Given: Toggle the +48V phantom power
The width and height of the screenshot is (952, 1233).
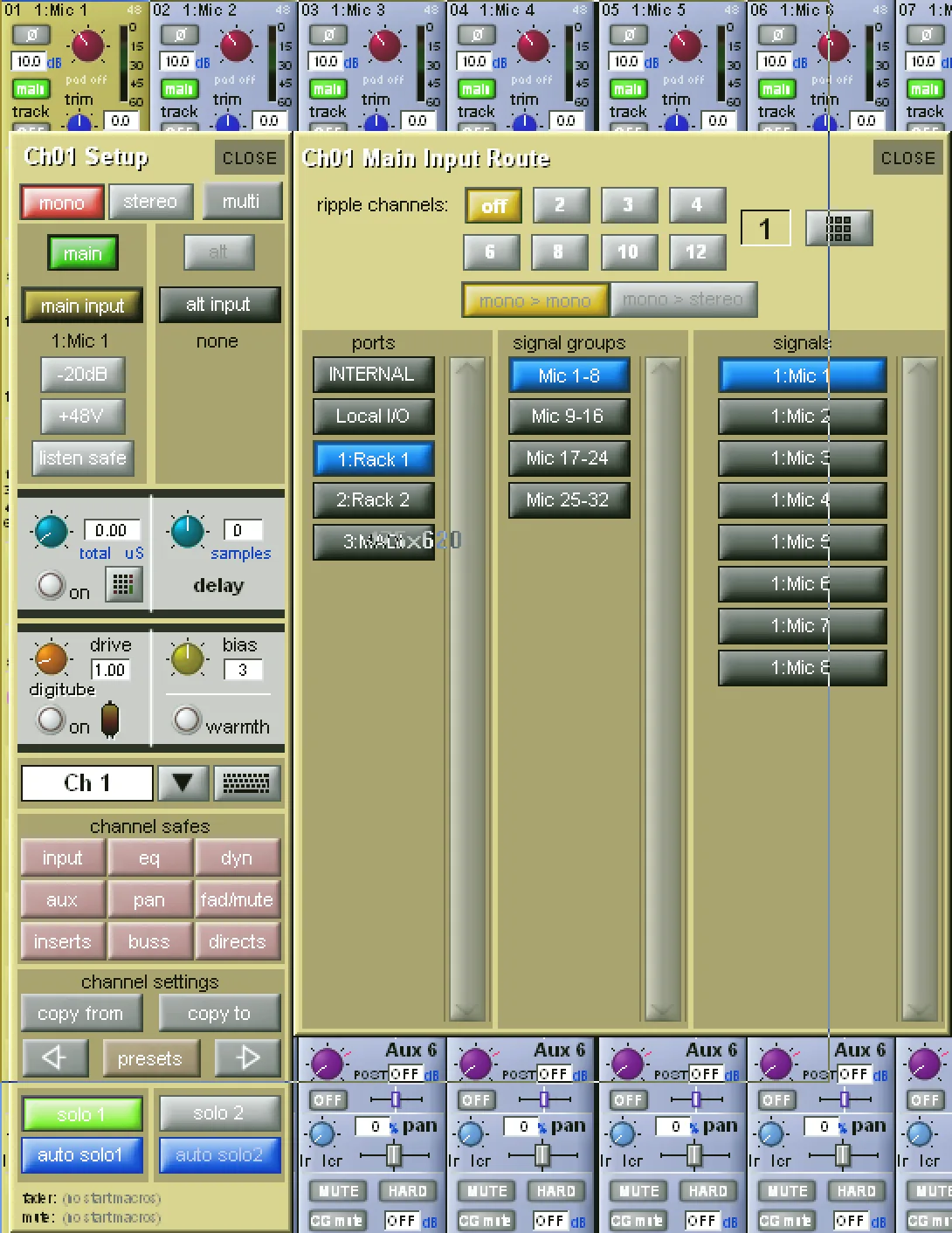Looking at the screenshot, I should 82,416.
